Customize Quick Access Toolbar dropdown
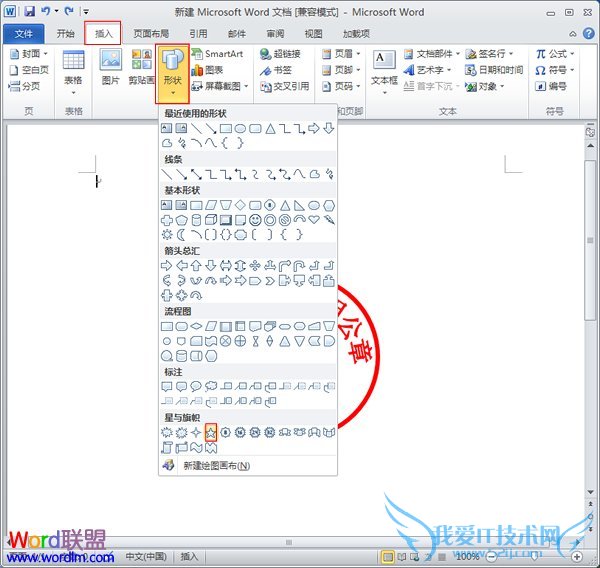The height and width of the screenshot is (568, 600). click(x=86, y=12)
